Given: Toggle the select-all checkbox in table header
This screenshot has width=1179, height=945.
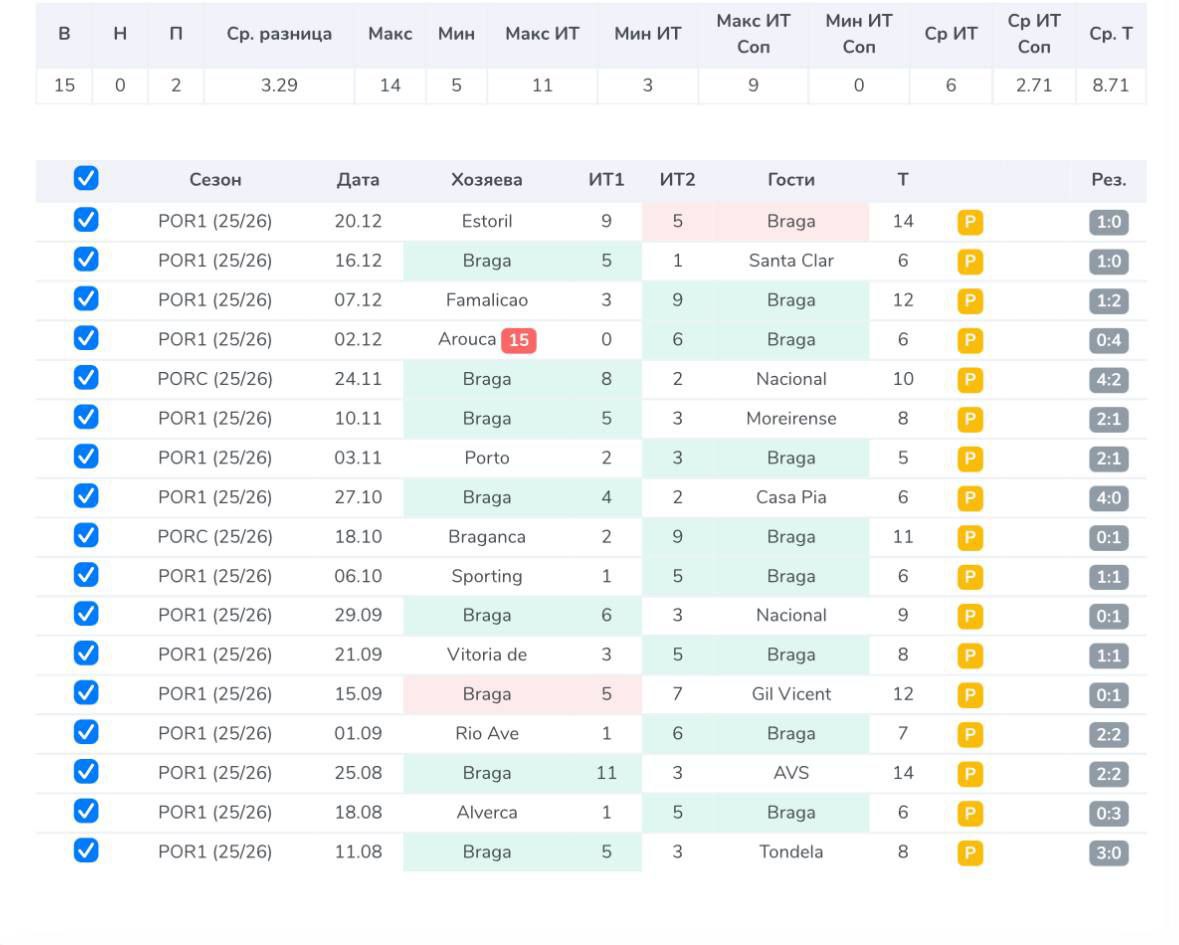Looking at the screenshot, I should 86,179.
